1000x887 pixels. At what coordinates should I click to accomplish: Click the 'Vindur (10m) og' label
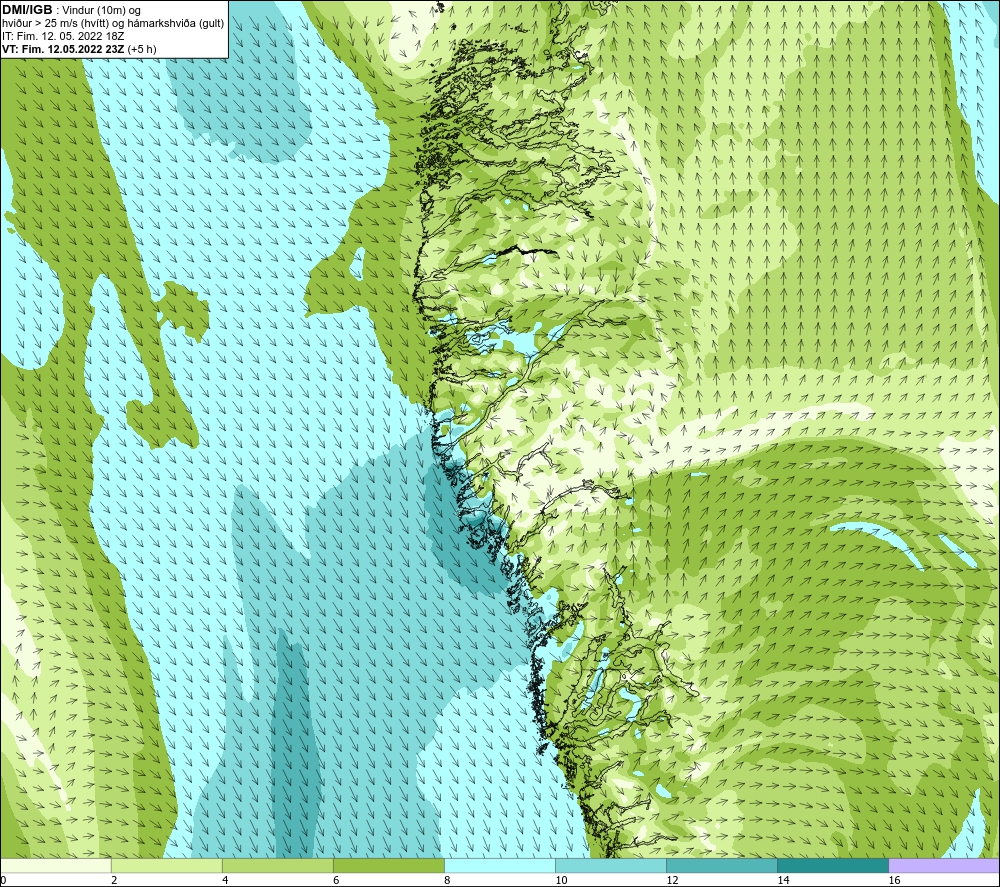101,11
